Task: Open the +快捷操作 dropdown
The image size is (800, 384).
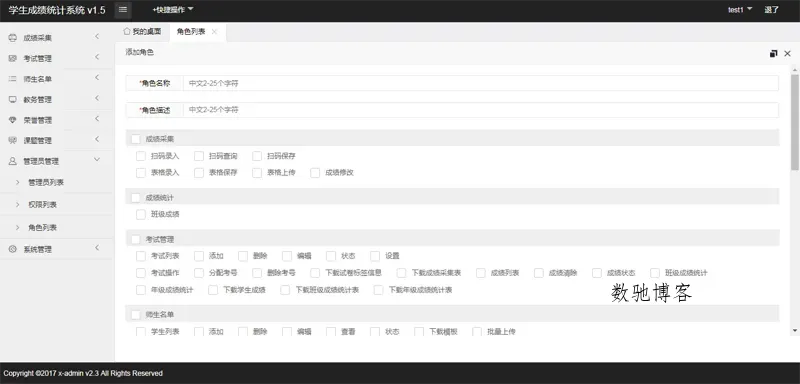Action: pos(173,9)
